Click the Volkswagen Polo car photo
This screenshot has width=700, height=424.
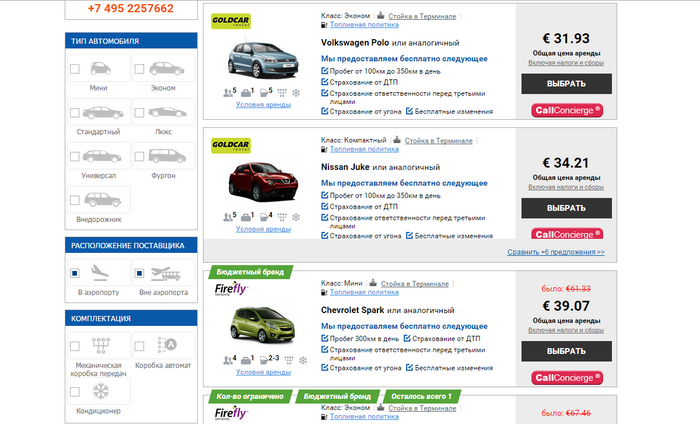pyautogui.click(x=263, y=60)
